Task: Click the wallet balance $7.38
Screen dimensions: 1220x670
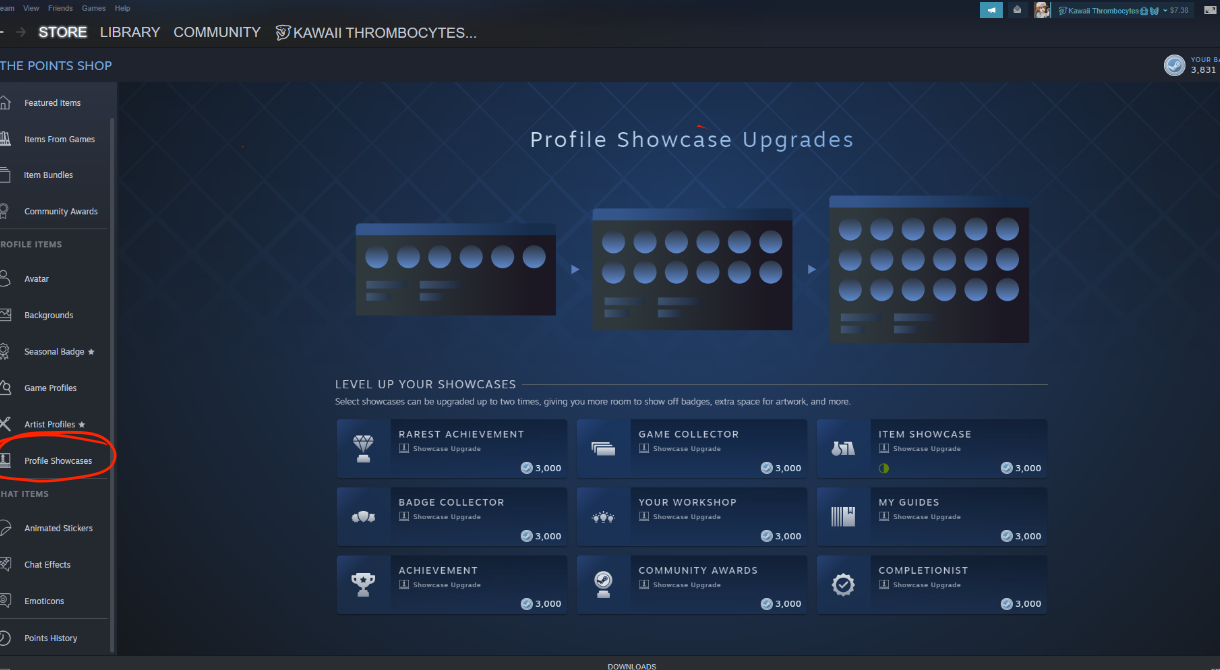Action: pos(1179,10)
